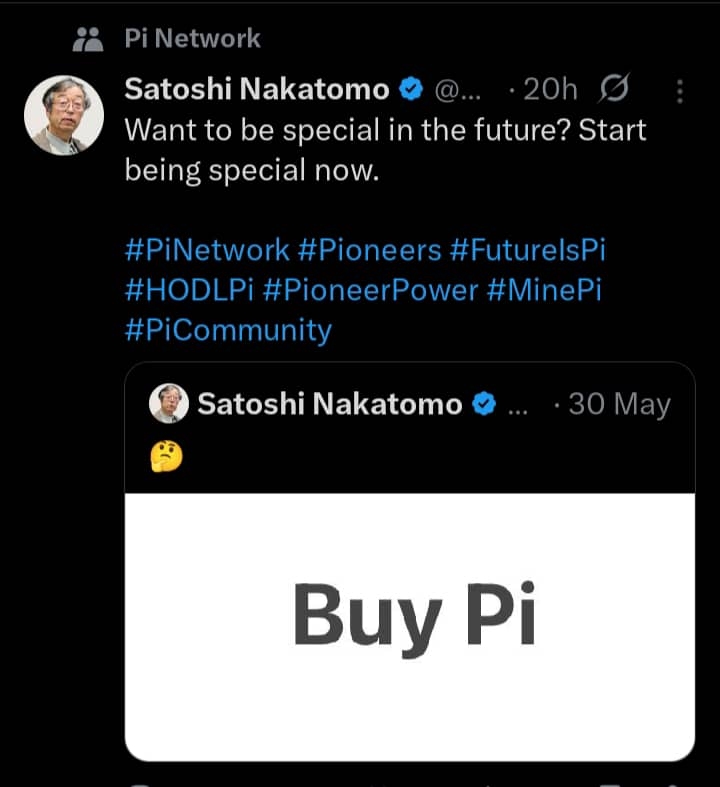Follow the #FutureIsPi hashtag link
Viewport: 720px width, 787px height.
click(528, 249)
